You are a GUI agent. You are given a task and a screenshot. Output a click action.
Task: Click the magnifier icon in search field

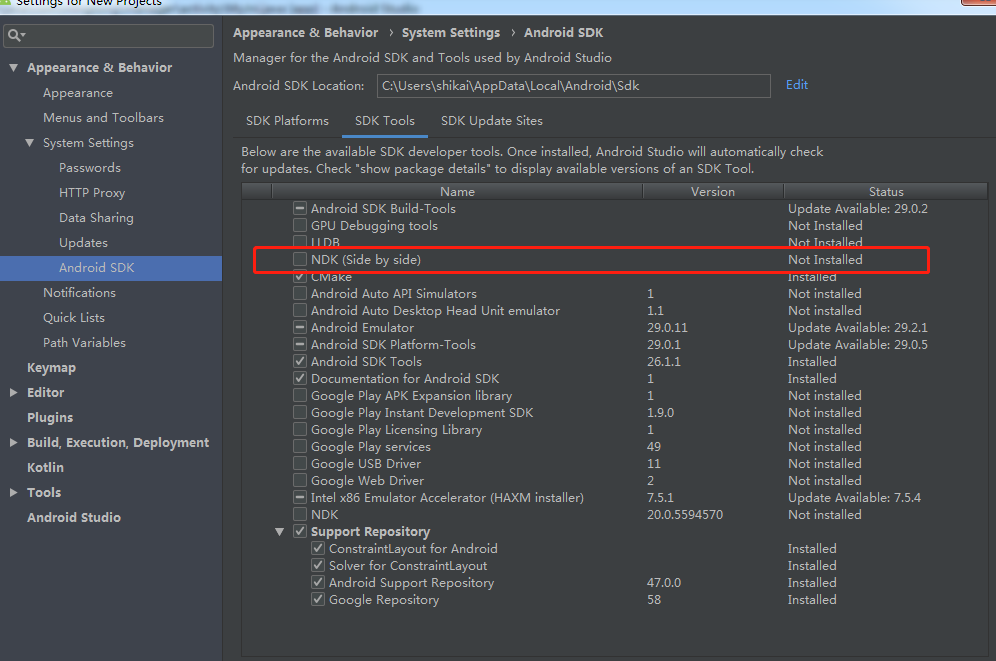(x=15, y=35)
